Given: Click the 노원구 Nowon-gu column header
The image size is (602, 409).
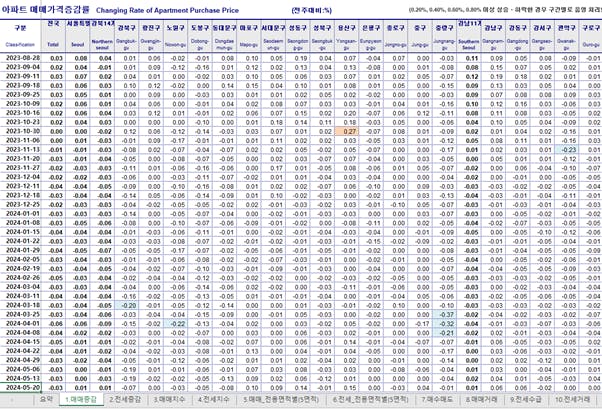Looking at the screenshot, I should coord(175,36).
